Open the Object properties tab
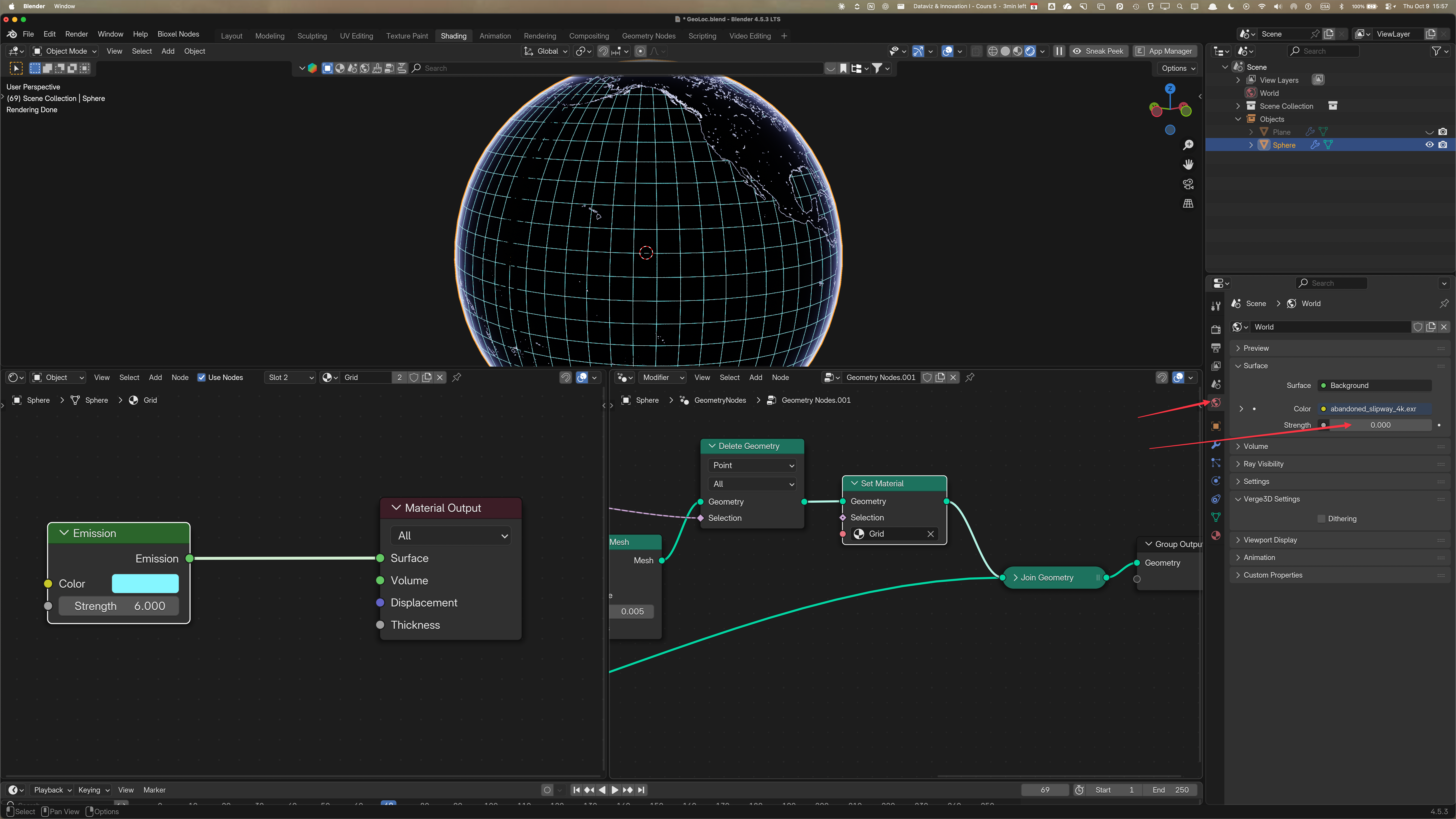1456x819 pixels. click(1216, 426)
